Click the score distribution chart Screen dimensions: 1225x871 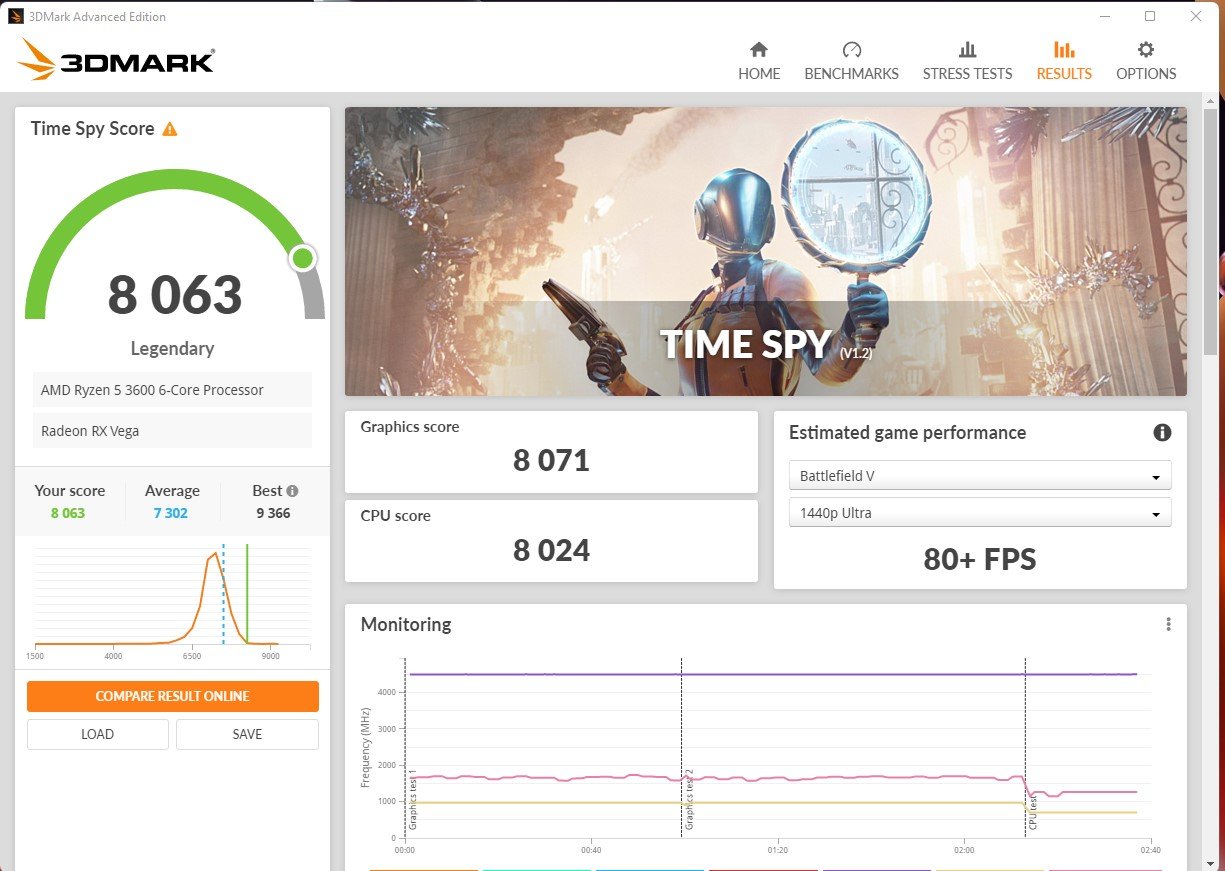coord(172,600)
